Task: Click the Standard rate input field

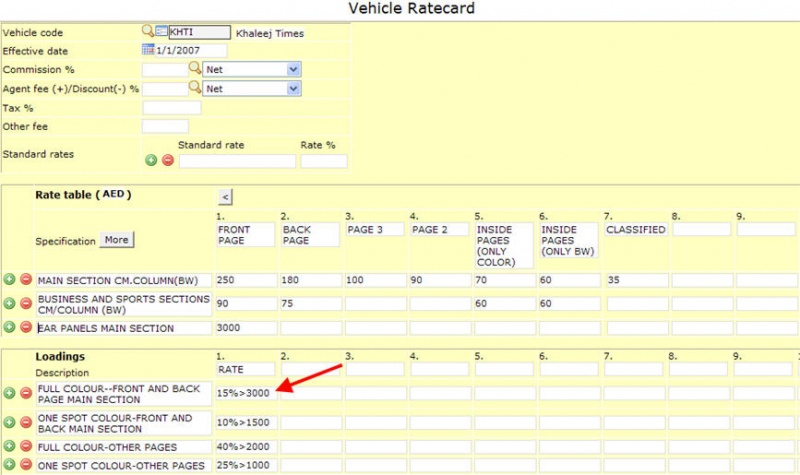Action: 237,161
